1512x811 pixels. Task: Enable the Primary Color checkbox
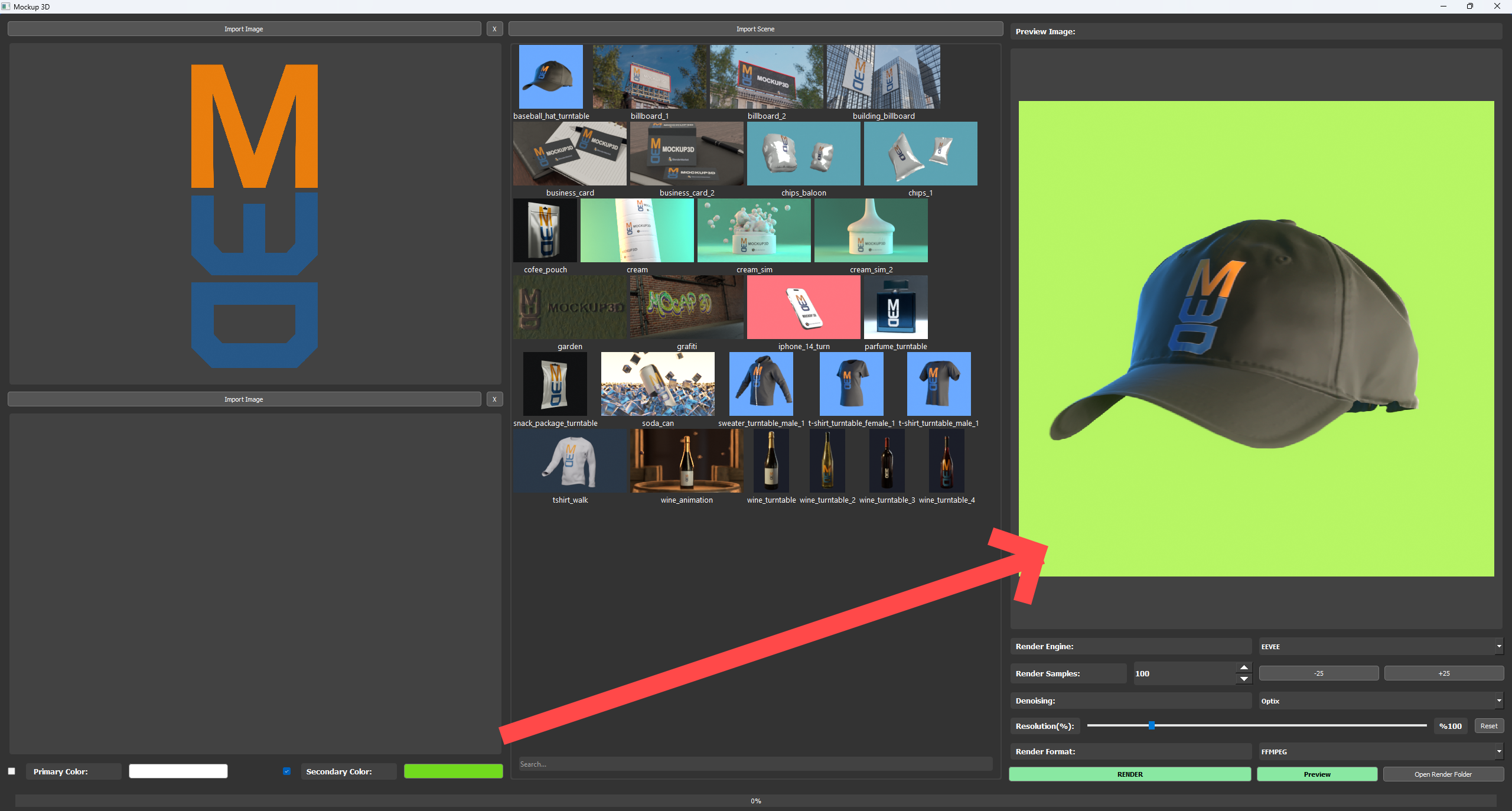pos(12,771)
